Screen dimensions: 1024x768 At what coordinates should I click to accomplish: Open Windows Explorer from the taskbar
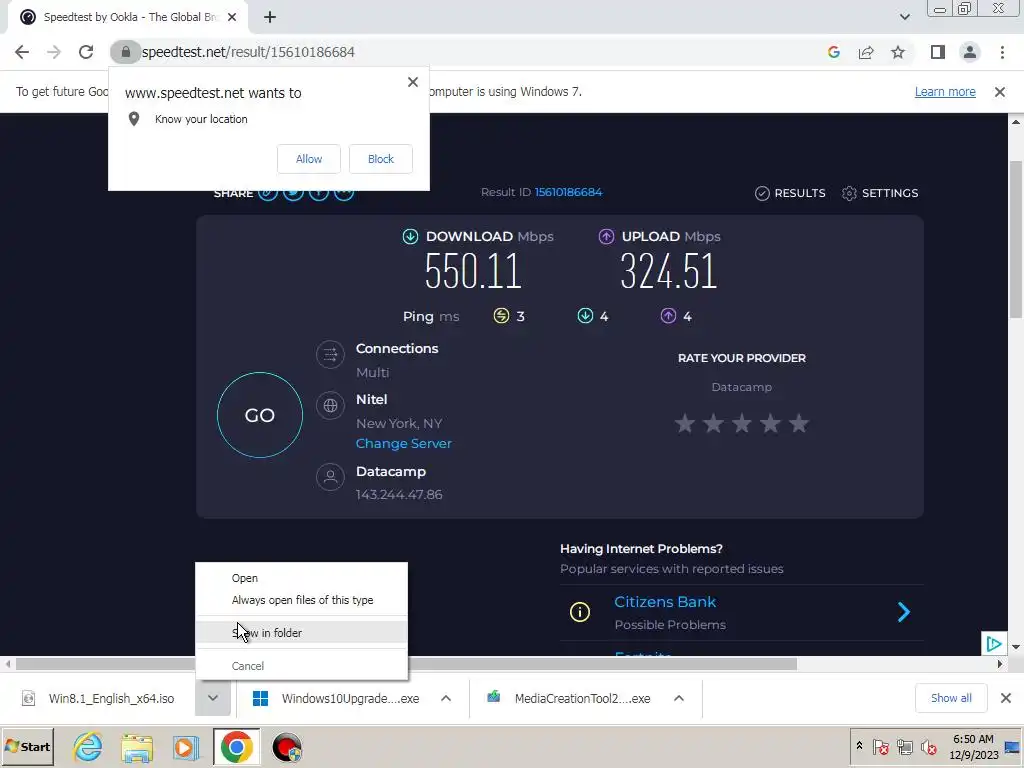pos(136,748)
